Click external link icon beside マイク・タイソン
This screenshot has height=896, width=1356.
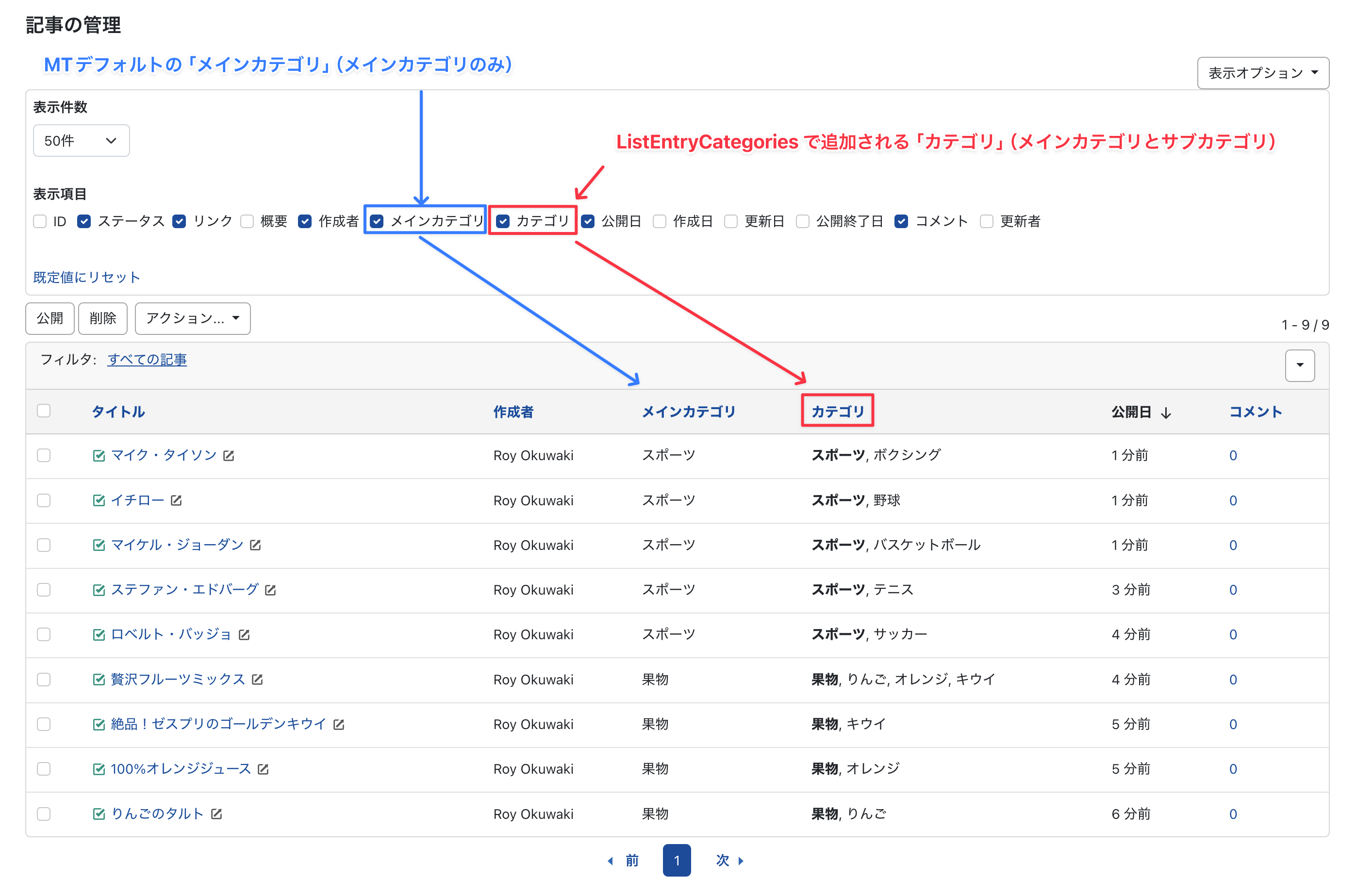tap(229, 455)
